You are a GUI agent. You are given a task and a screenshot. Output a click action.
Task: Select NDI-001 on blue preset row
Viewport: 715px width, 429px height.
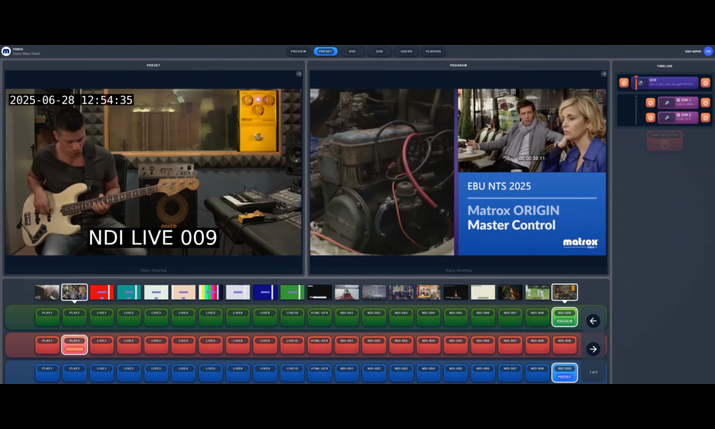pyautogui.click(x=347, y=373)
